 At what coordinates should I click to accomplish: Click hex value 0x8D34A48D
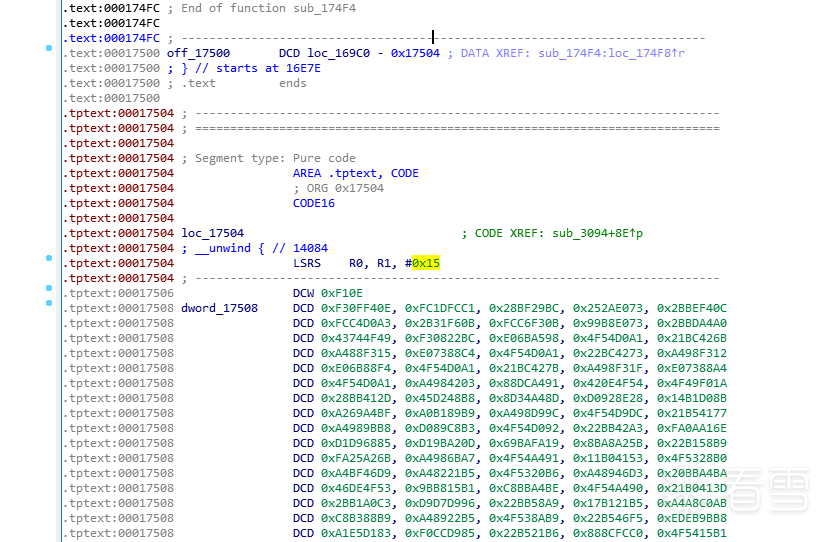pos(524,398)
